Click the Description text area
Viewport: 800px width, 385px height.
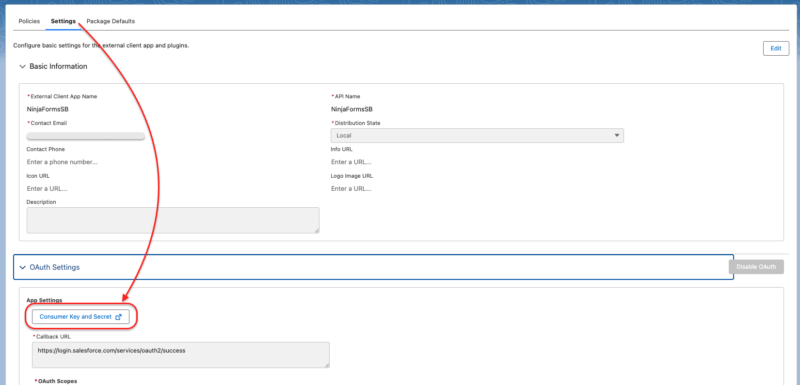coord(173,220)
